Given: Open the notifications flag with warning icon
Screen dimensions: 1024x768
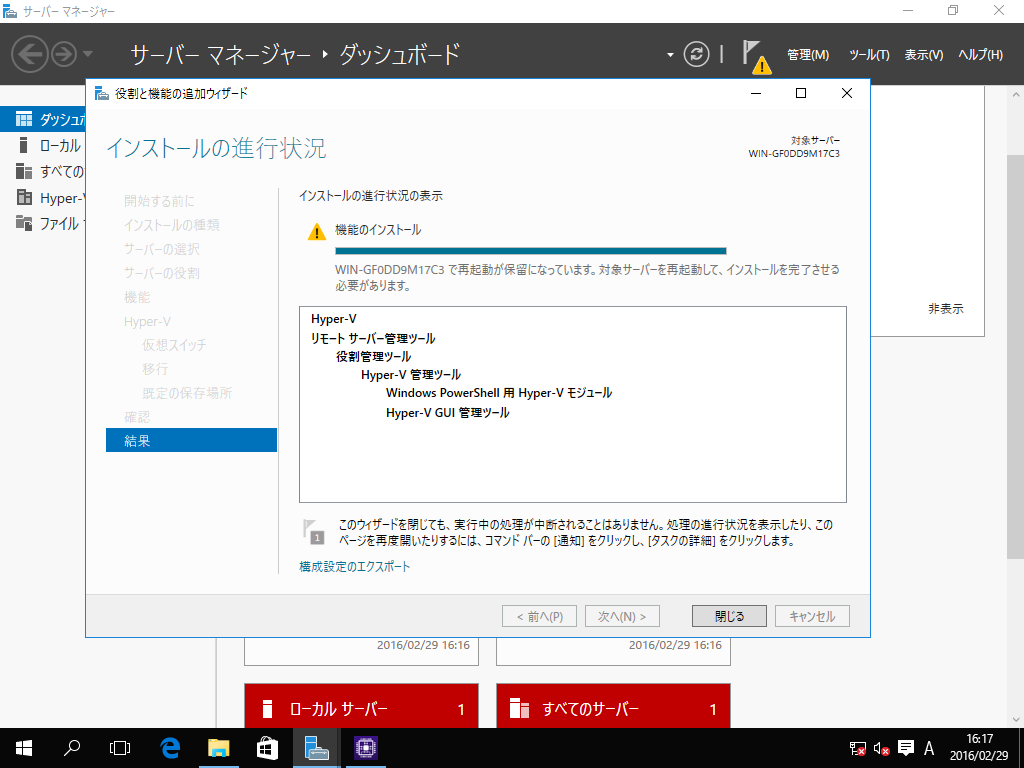Looking at the screenshot, I should pos(756,56).
